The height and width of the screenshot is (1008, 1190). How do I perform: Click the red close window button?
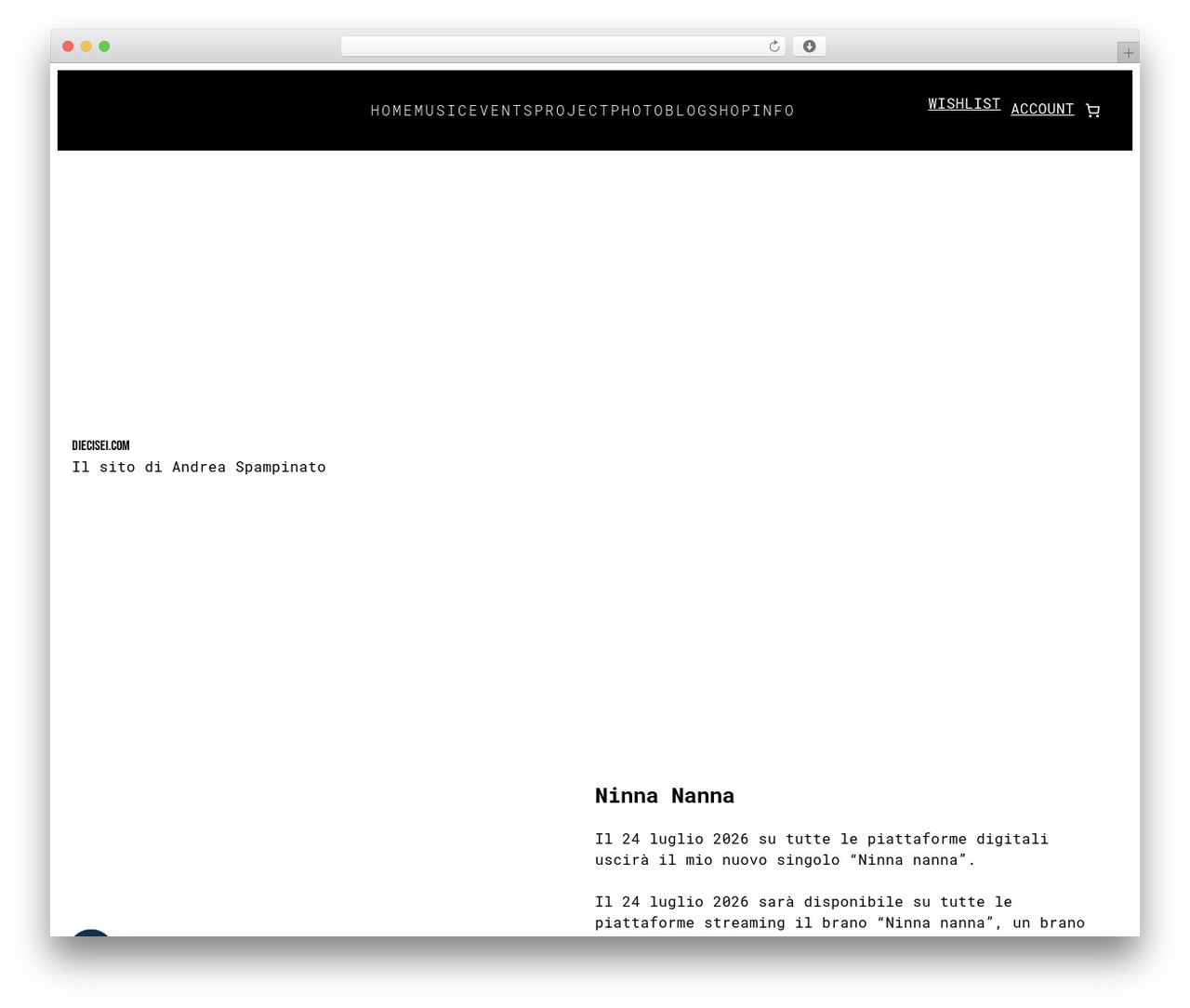tap(68, 46)
